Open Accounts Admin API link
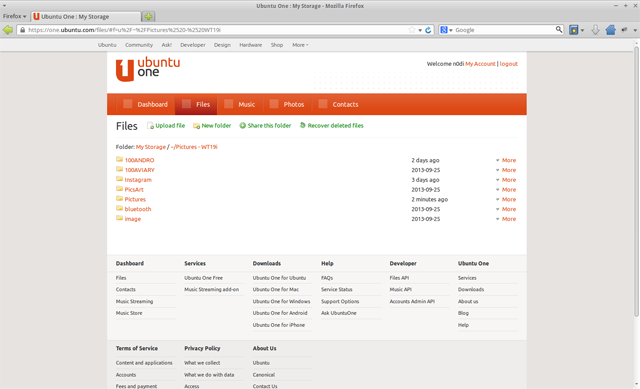This screenshot has width=640, height=389. pos(412,302)
